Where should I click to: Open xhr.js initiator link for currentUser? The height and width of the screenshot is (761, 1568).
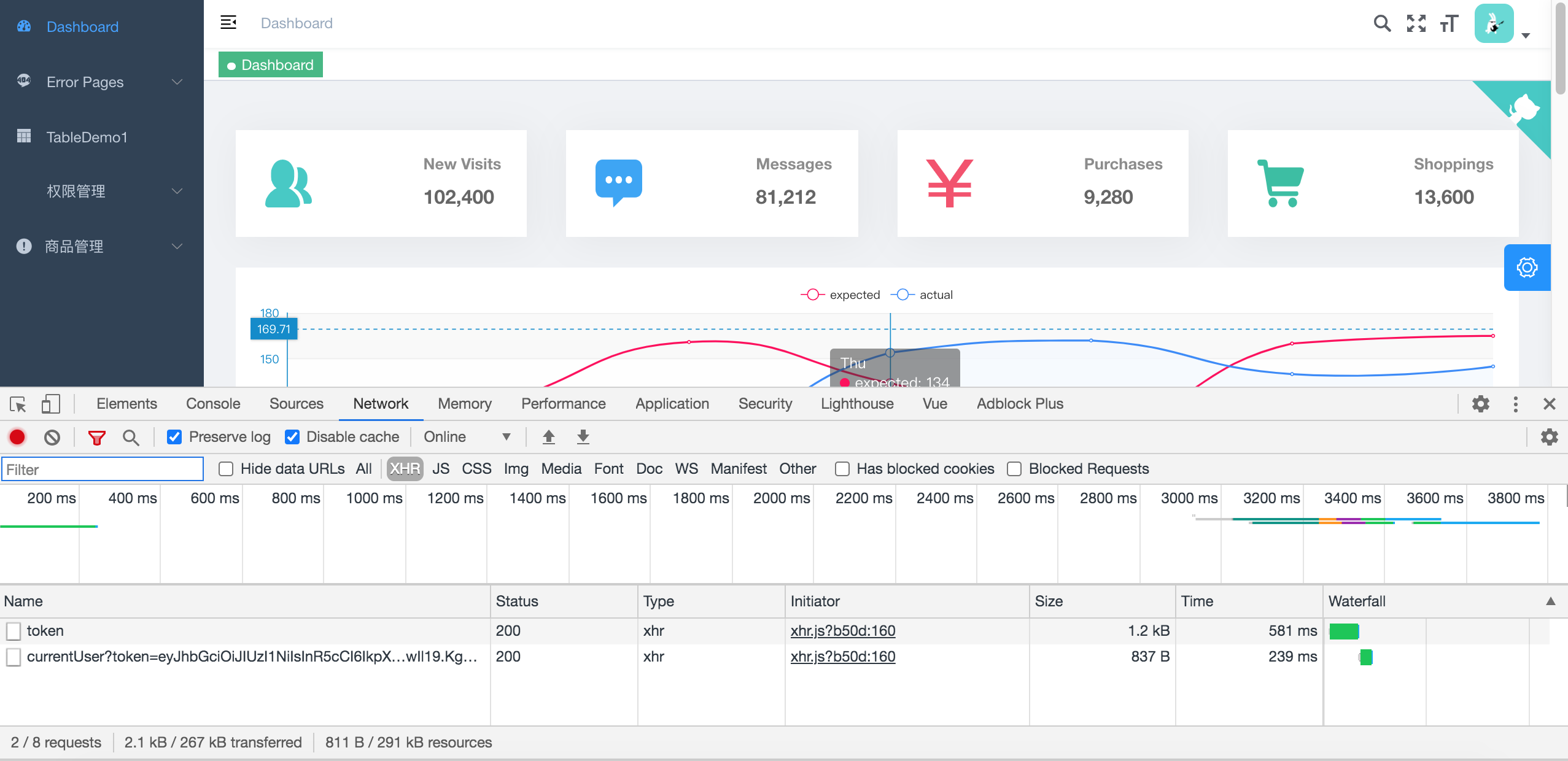[x=842, y=657]
